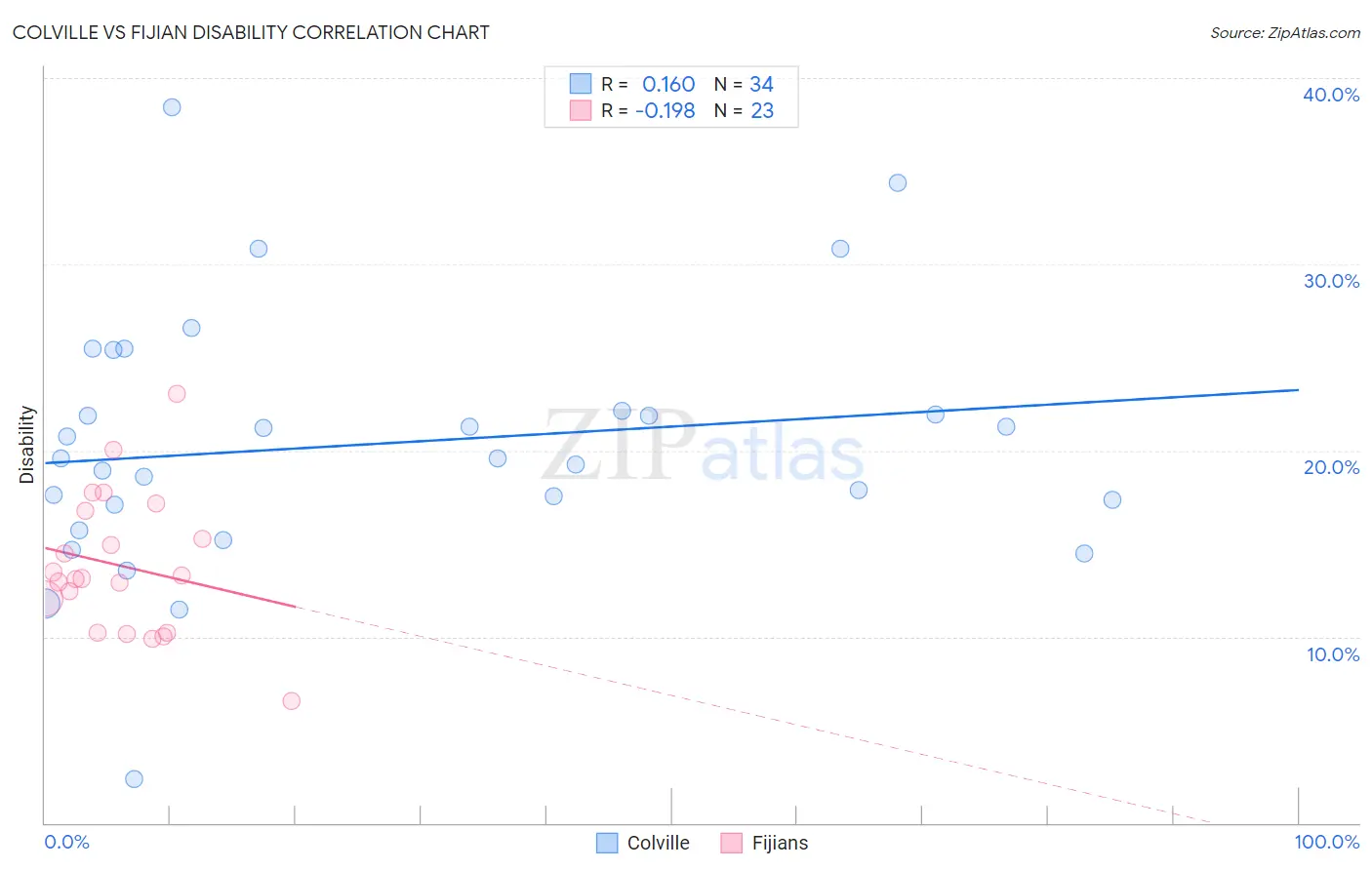This screenshot has width=1372, height=870.
Task: Click the Colville legend swatch at bottom
Action: [x=607, y=843]
